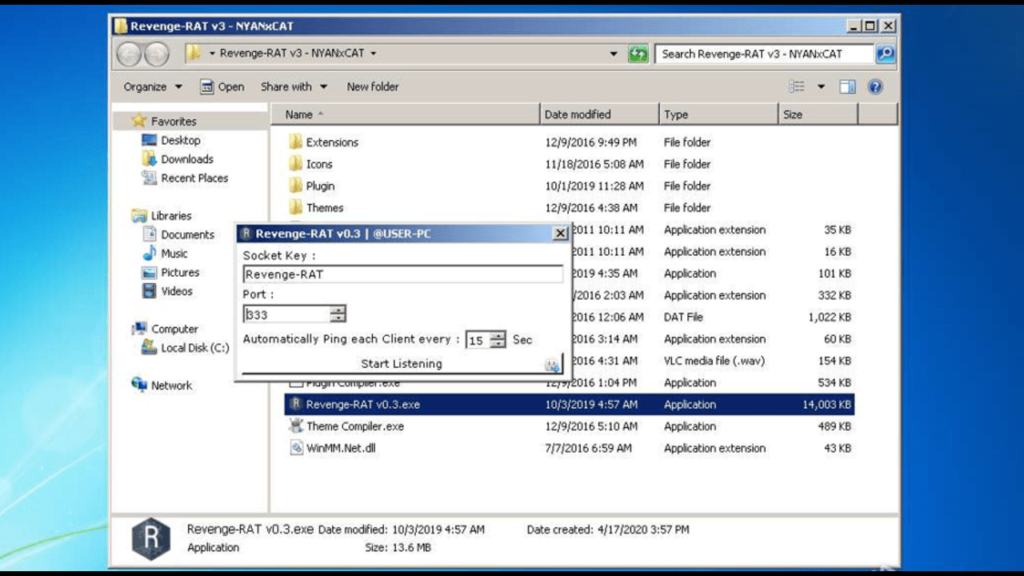
Task: Select Local Disk (C:) in the navigation pane
Action: click(195, 348)
